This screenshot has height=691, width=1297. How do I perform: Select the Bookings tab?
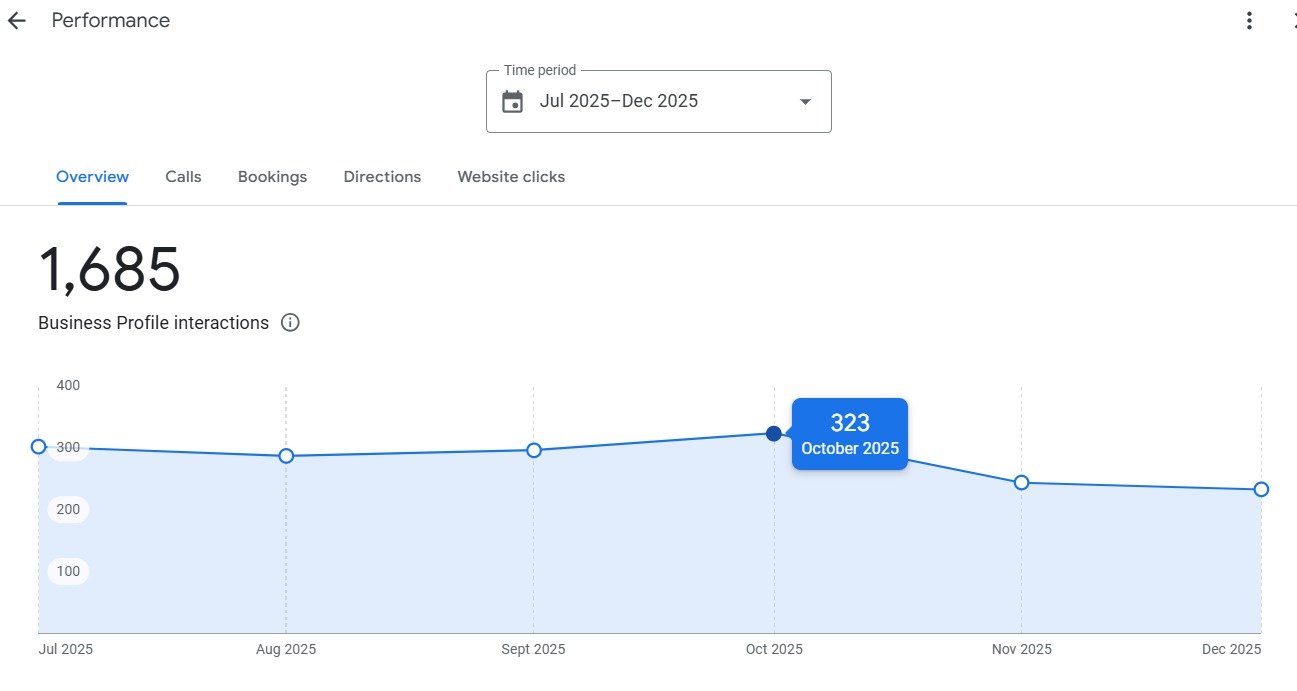pyautogui.click(x=272, y=177)
